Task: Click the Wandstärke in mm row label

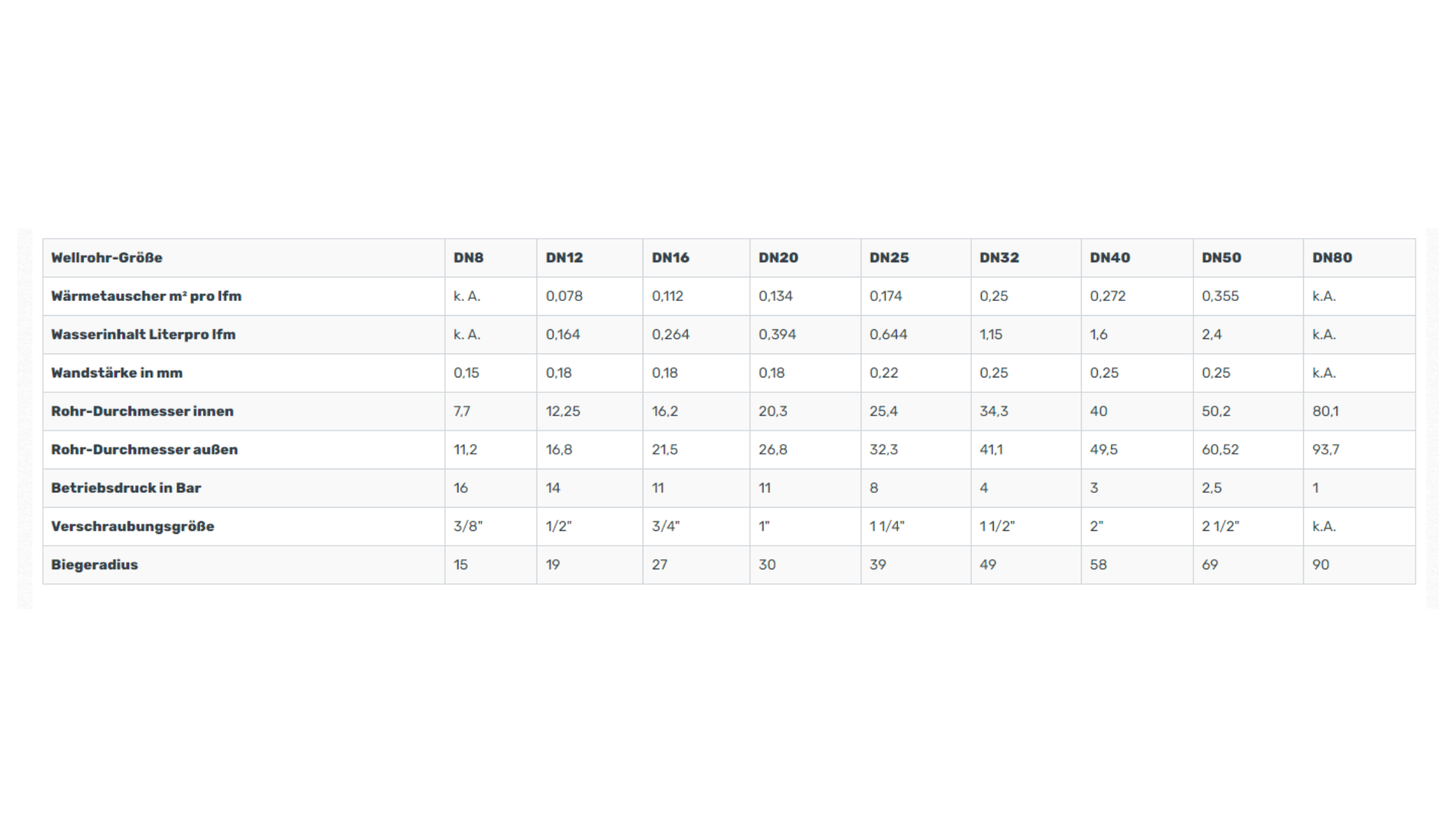Action: (117, 373)
